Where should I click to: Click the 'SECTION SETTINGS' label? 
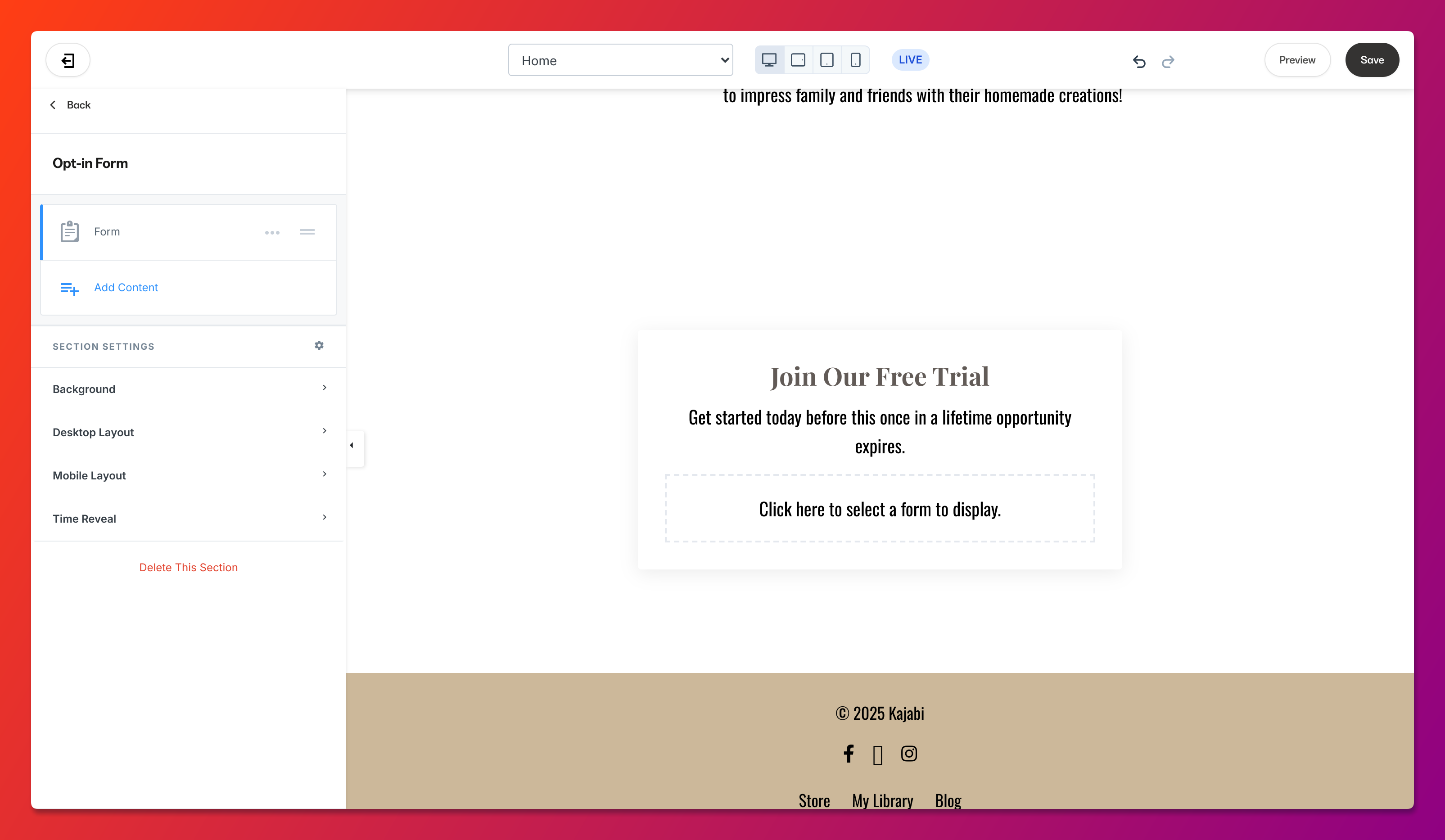point(103,347)
